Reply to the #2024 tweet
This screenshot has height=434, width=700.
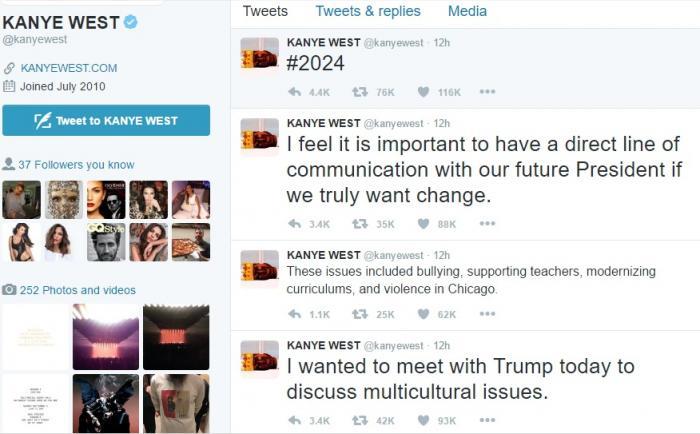pos(295,92)
